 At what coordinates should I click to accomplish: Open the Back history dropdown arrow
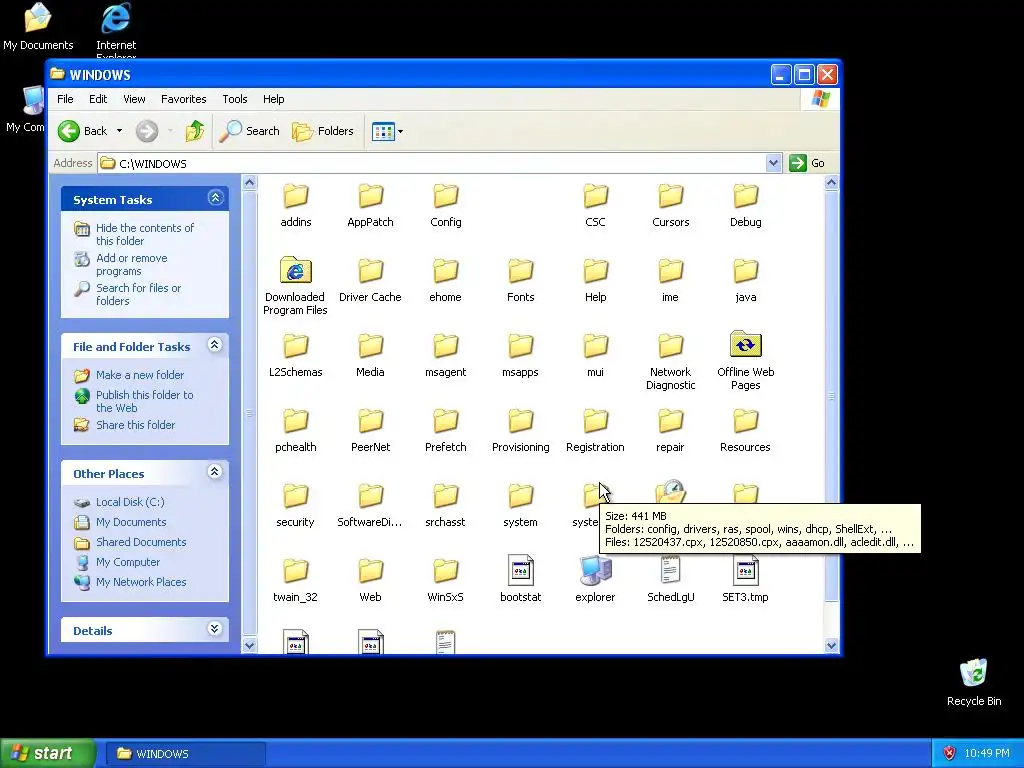[x=120, y=131]
